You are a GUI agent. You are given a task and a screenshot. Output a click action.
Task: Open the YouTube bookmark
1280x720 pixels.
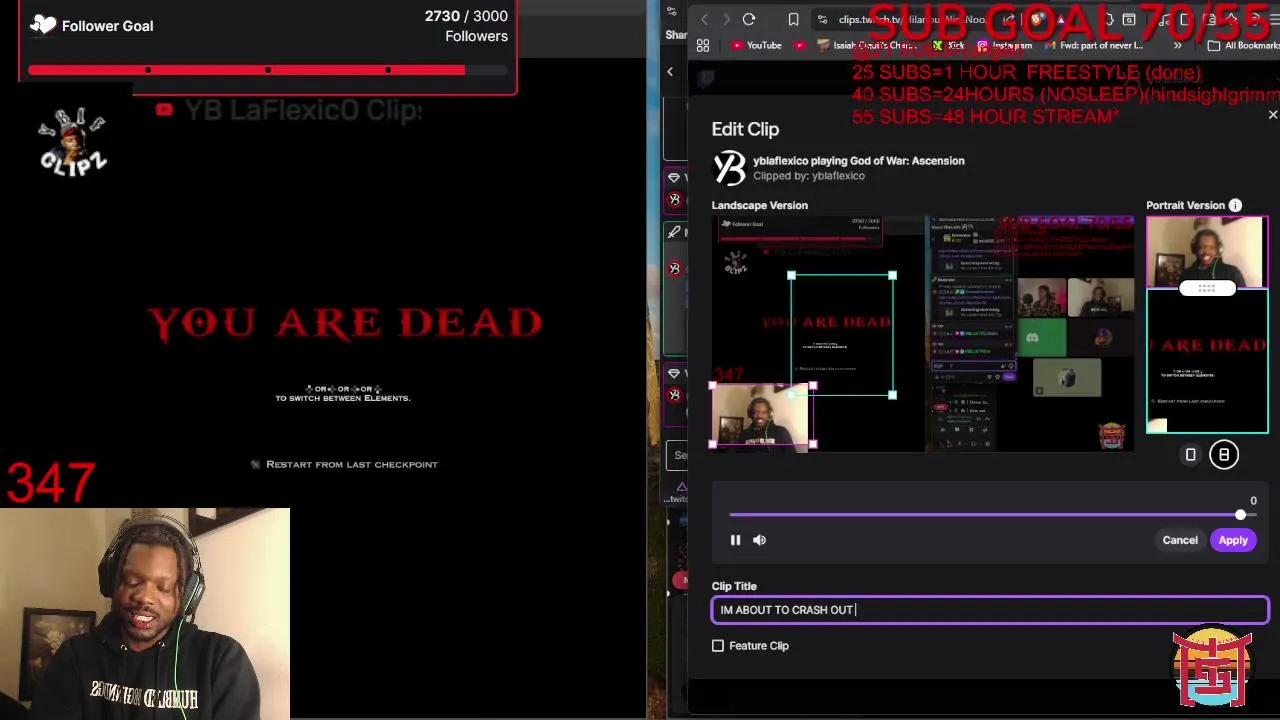tap(757, 45)
